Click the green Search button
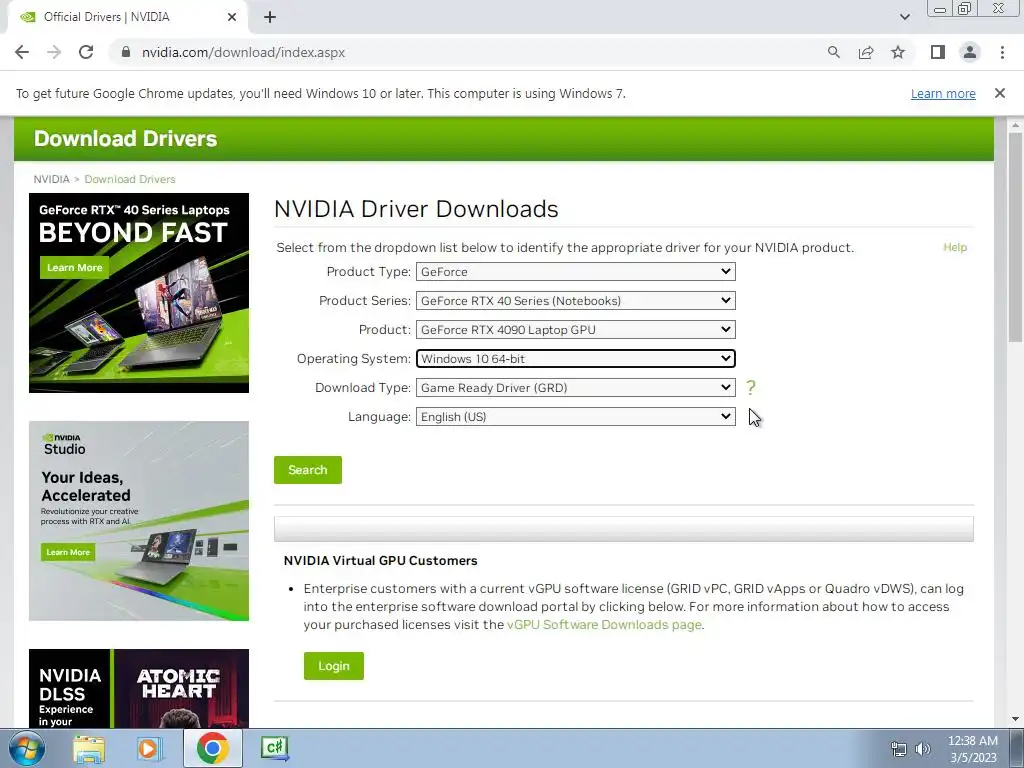The height and width of the screenshot is (768, 1024). [x=308, y=470]
